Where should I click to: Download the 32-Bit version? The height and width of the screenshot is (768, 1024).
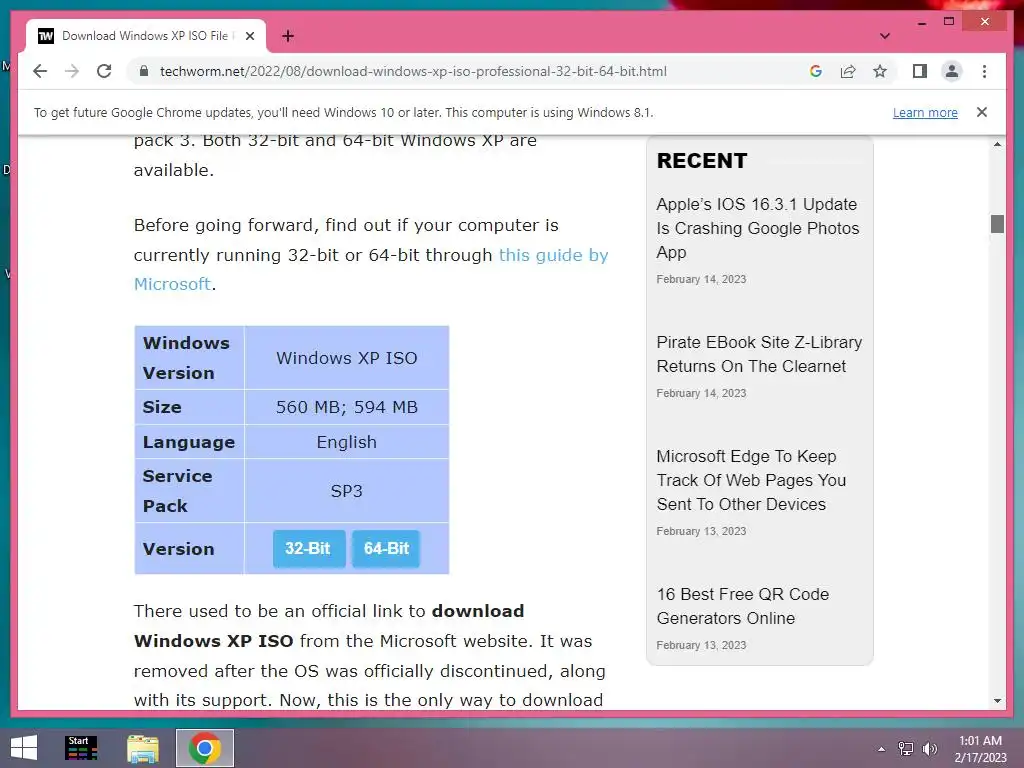click(308, 549)
